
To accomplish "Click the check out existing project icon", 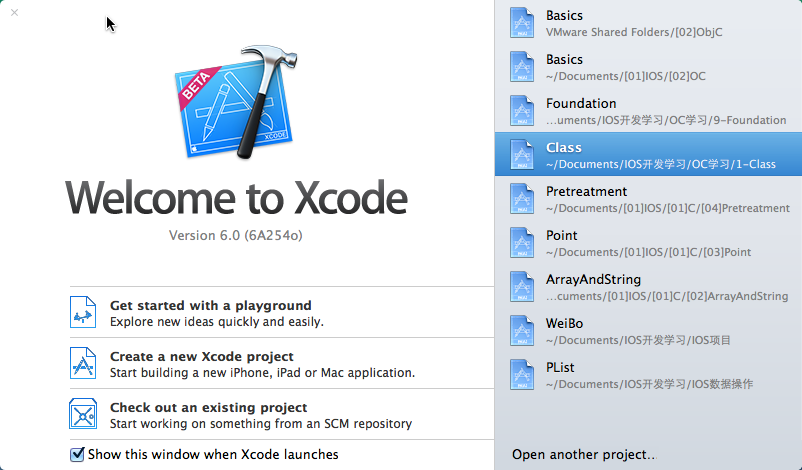I will (x=83, y=414).
